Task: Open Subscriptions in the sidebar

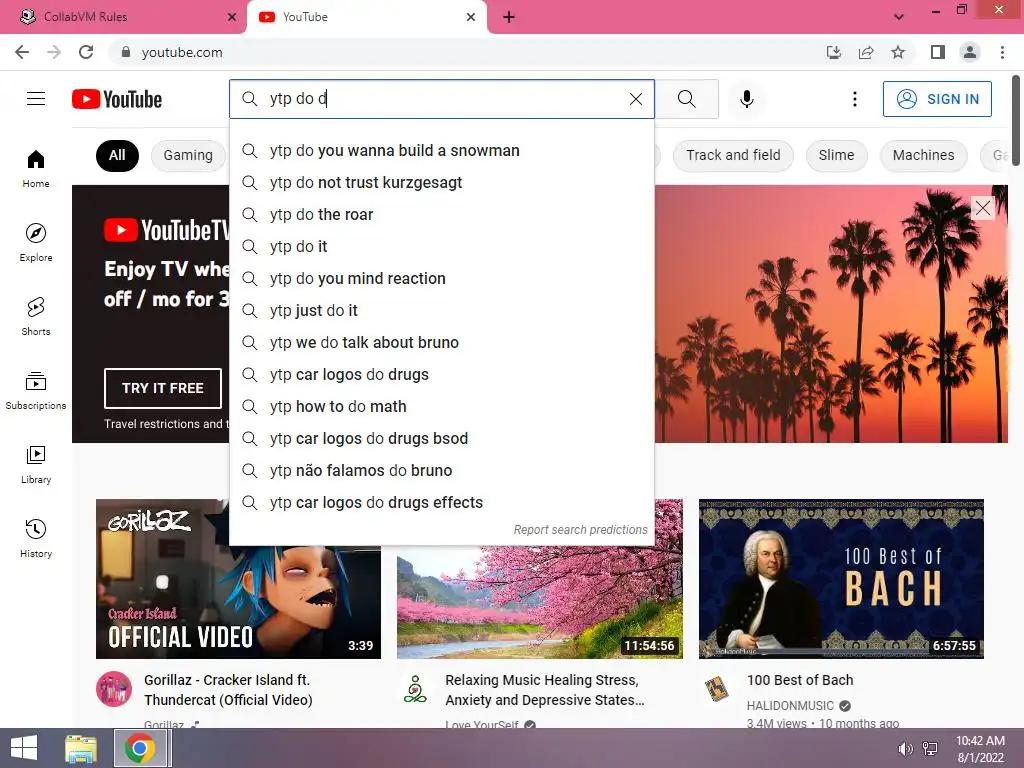Action: (x=36, y=391)
